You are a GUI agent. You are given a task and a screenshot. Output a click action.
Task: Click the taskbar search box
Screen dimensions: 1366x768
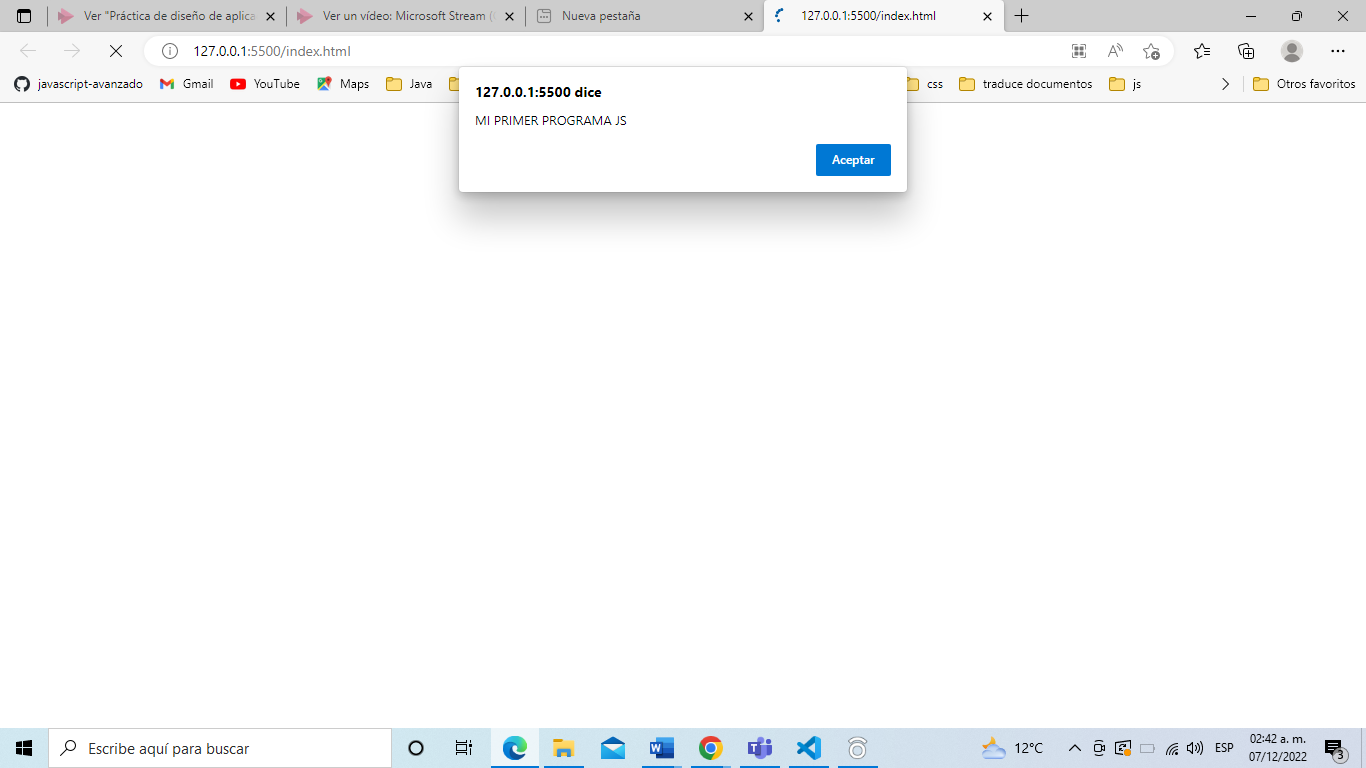point(220,748)
